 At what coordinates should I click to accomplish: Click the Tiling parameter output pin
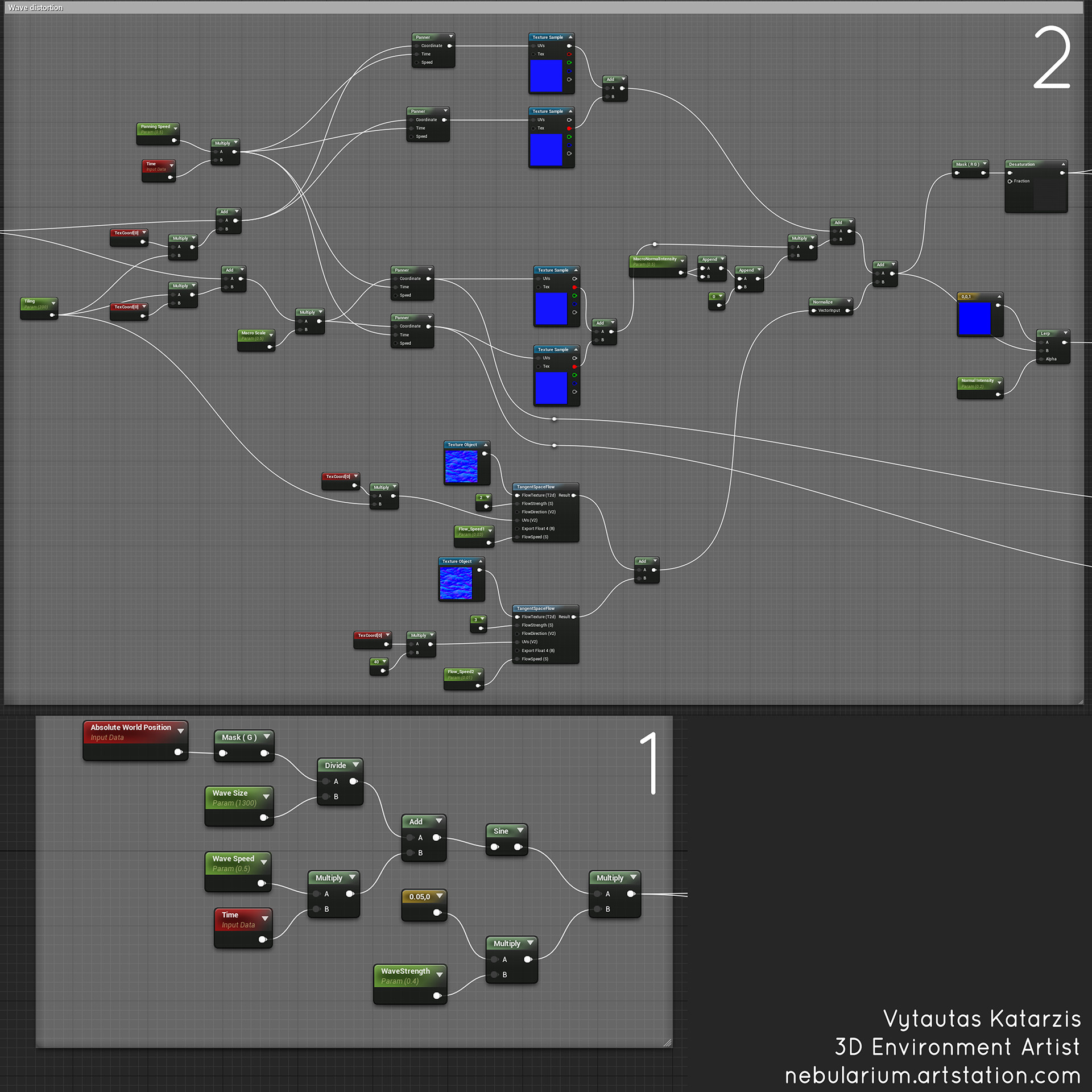coord(52,315)
